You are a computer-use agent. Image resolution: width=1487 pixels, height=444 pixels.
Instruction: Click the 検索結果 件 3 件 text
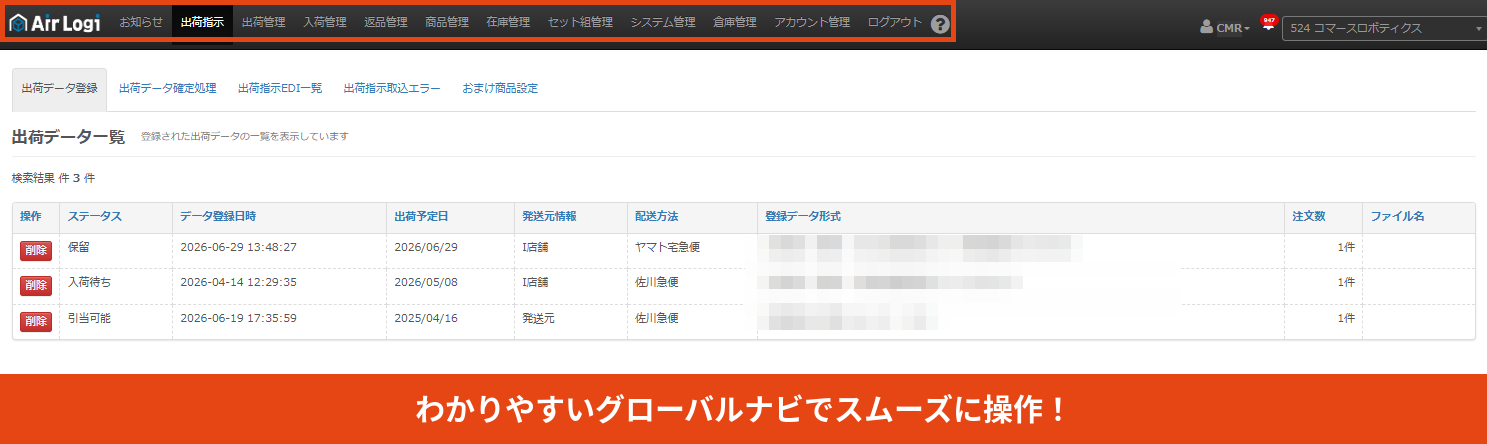[x=53, y=178]
